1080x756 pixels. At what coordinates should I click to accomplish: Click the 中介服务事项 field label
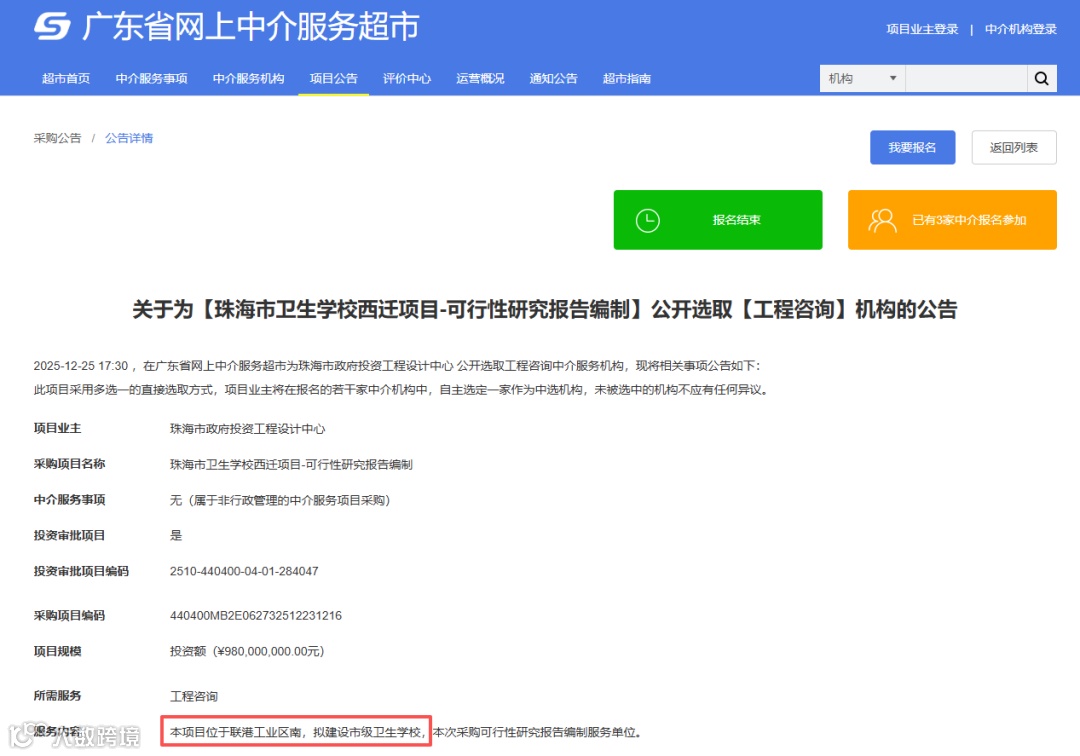tap(69, 500)
